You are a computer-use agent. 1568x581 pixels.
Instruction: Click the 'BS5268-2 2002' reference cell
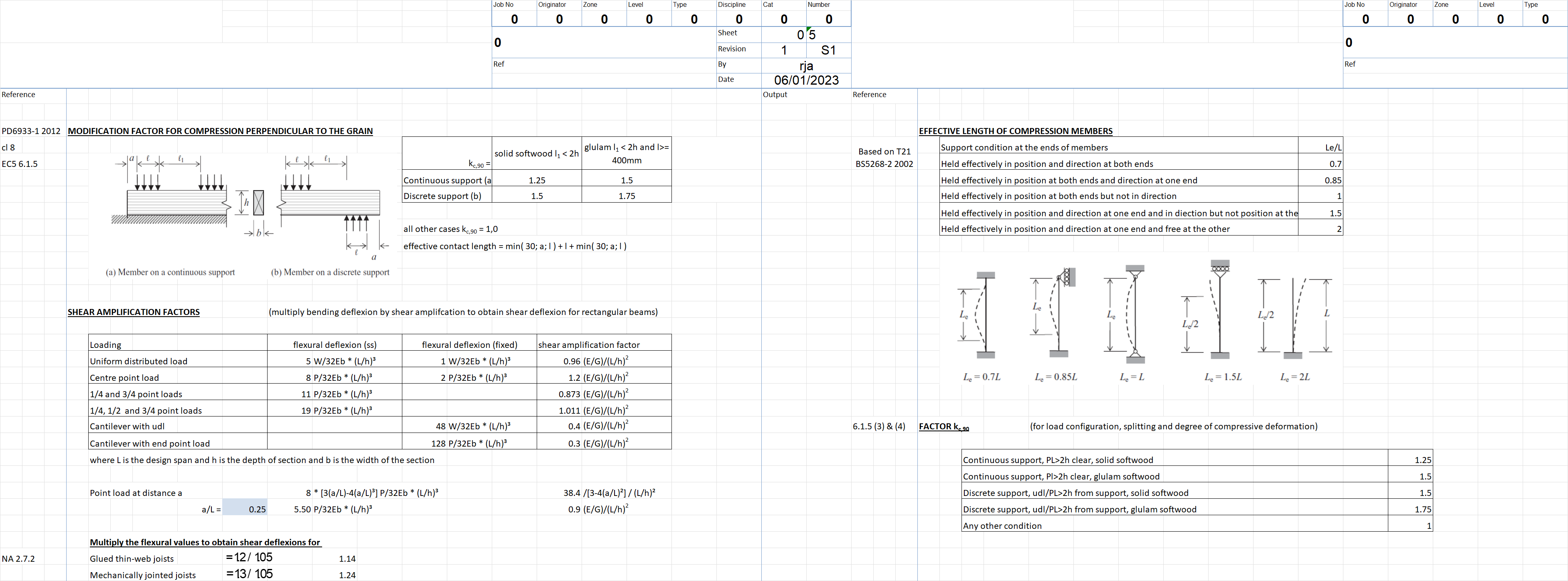click(884, 164)
